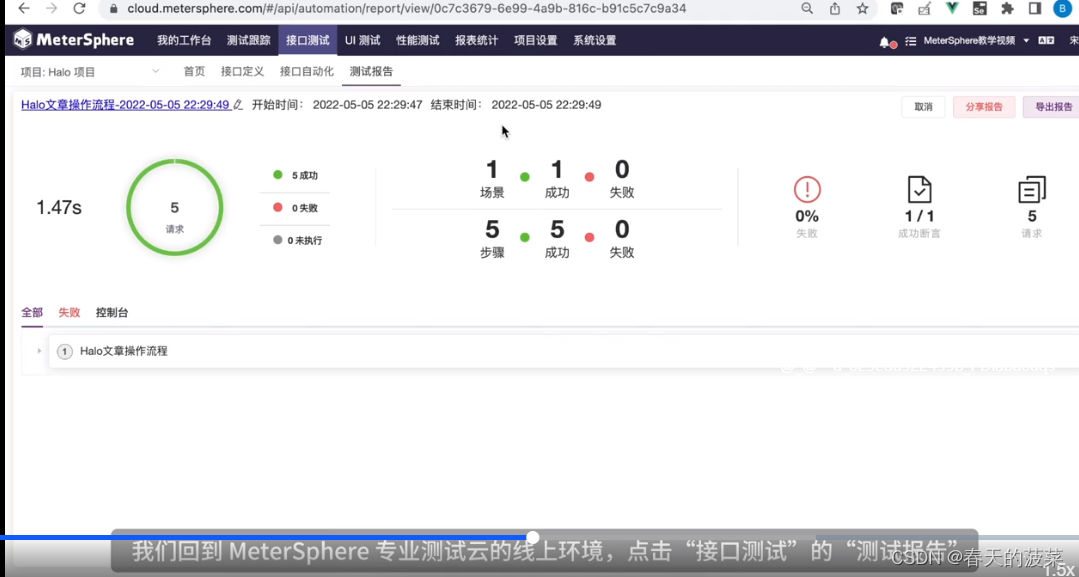Viewport: 1079px width, 577px height.
Task: Click the 0 失败 legend entry
Action: [295, 207]
